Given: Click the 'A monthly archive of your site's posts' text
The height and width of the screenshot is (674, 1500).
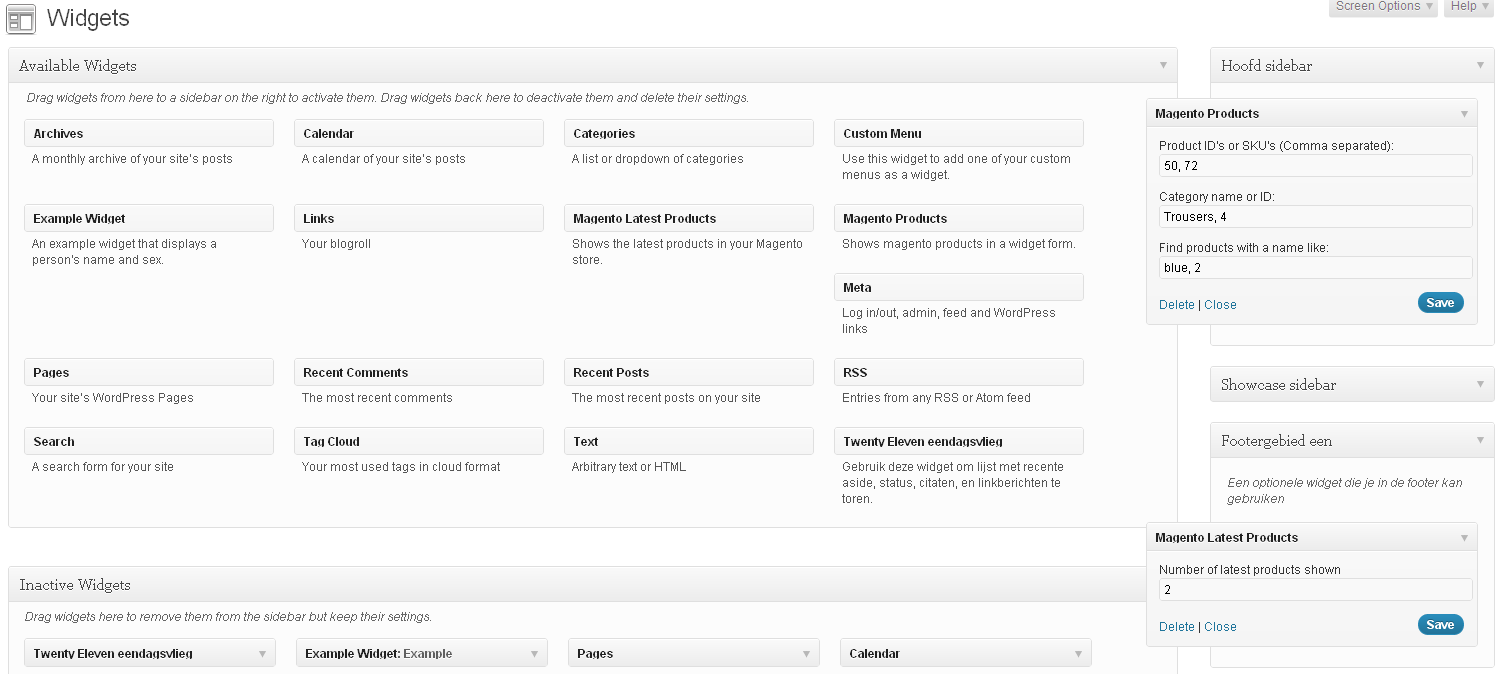Looking at the screenshot, I should click(x=132, y=159).
